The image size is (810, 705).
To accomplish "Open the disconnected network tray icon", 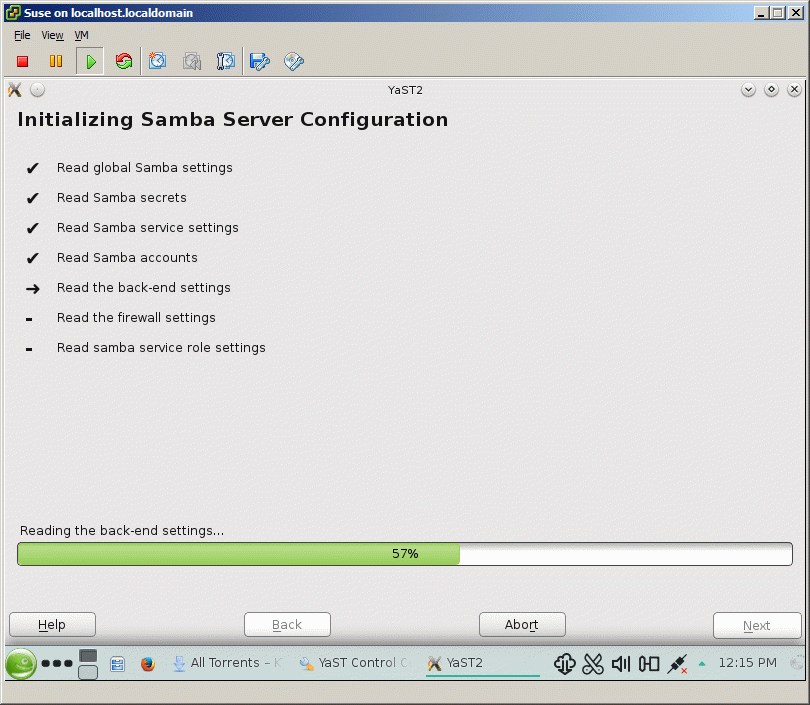I will tap(677, 664).
